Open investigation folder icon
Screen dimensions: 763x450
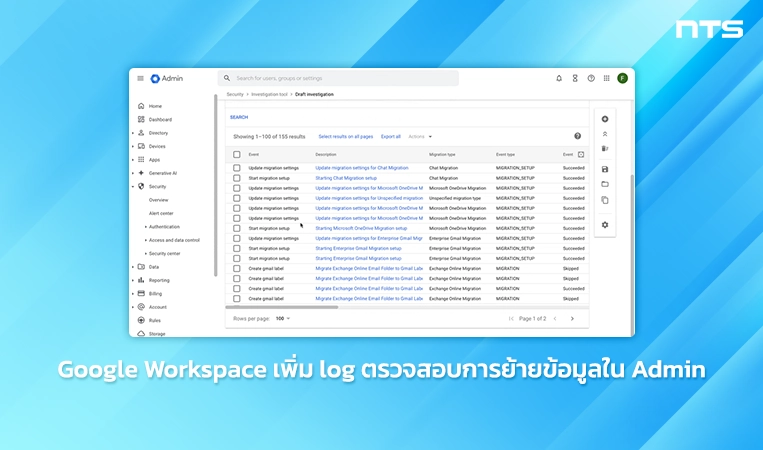[605, 184]
